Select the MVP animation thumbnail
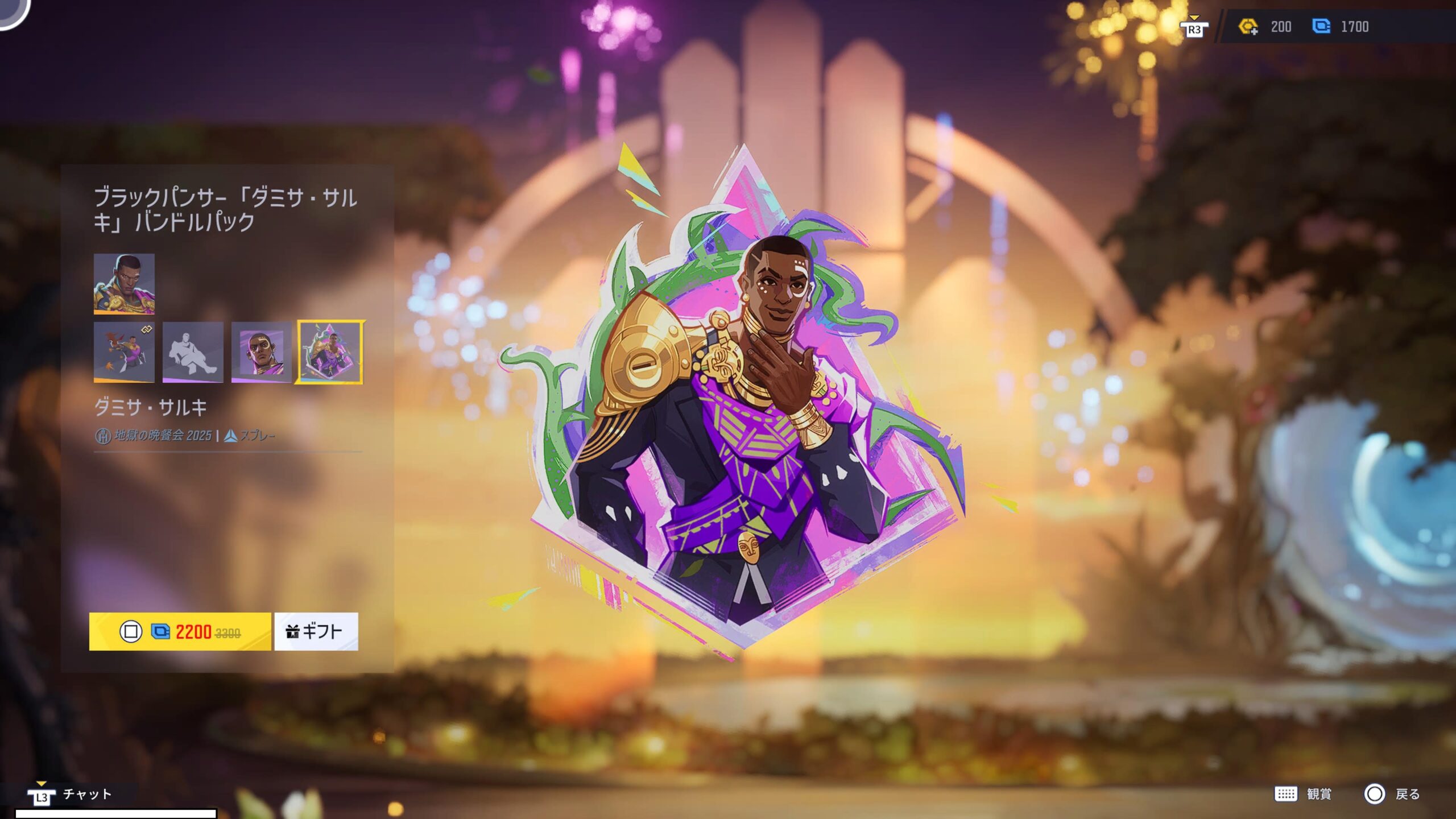 (x=124, y=352)
